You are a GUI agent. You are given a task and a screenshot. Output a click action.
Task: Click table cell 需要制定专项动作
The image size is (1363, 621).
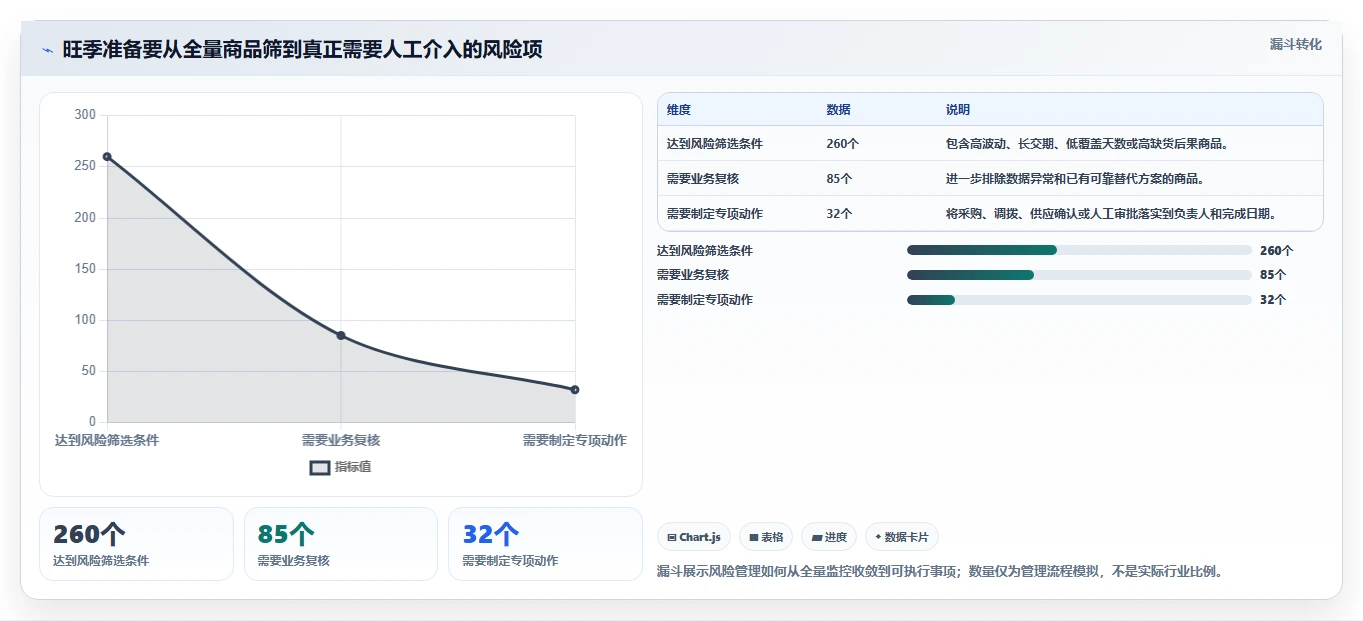[715, 214]
